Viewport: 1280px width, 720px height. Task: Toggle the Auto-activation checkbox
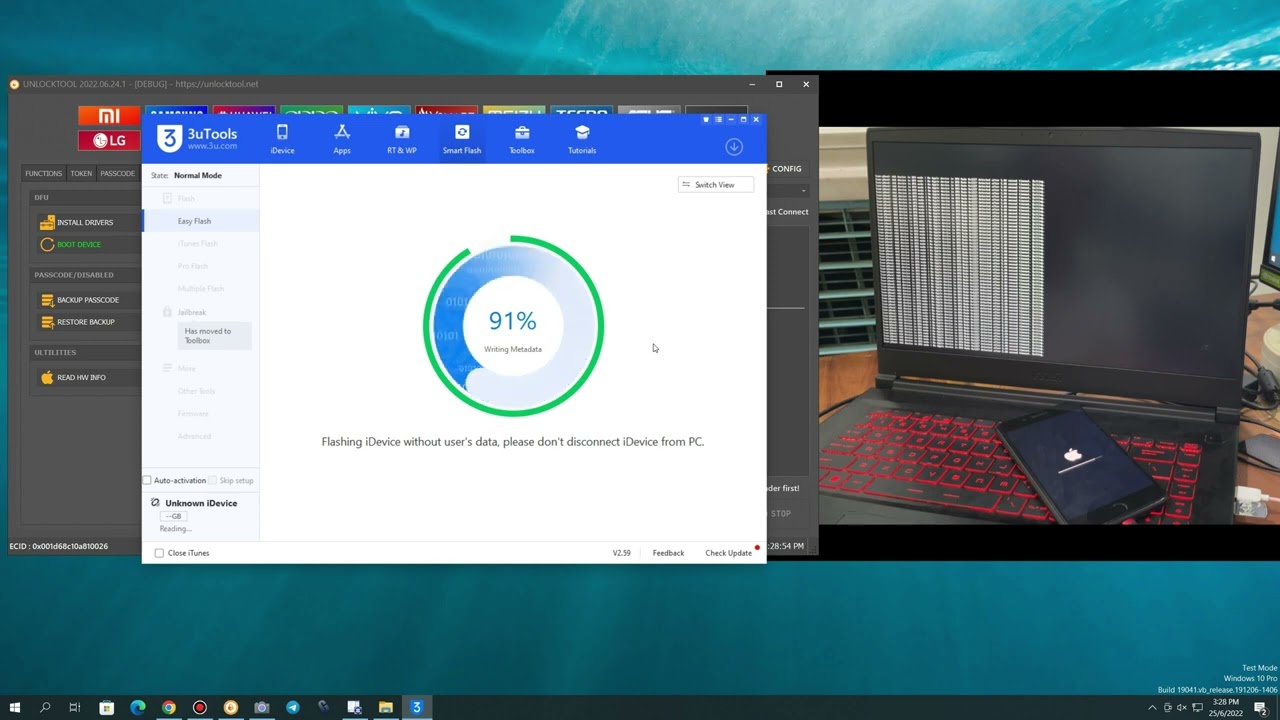(148, 481)
